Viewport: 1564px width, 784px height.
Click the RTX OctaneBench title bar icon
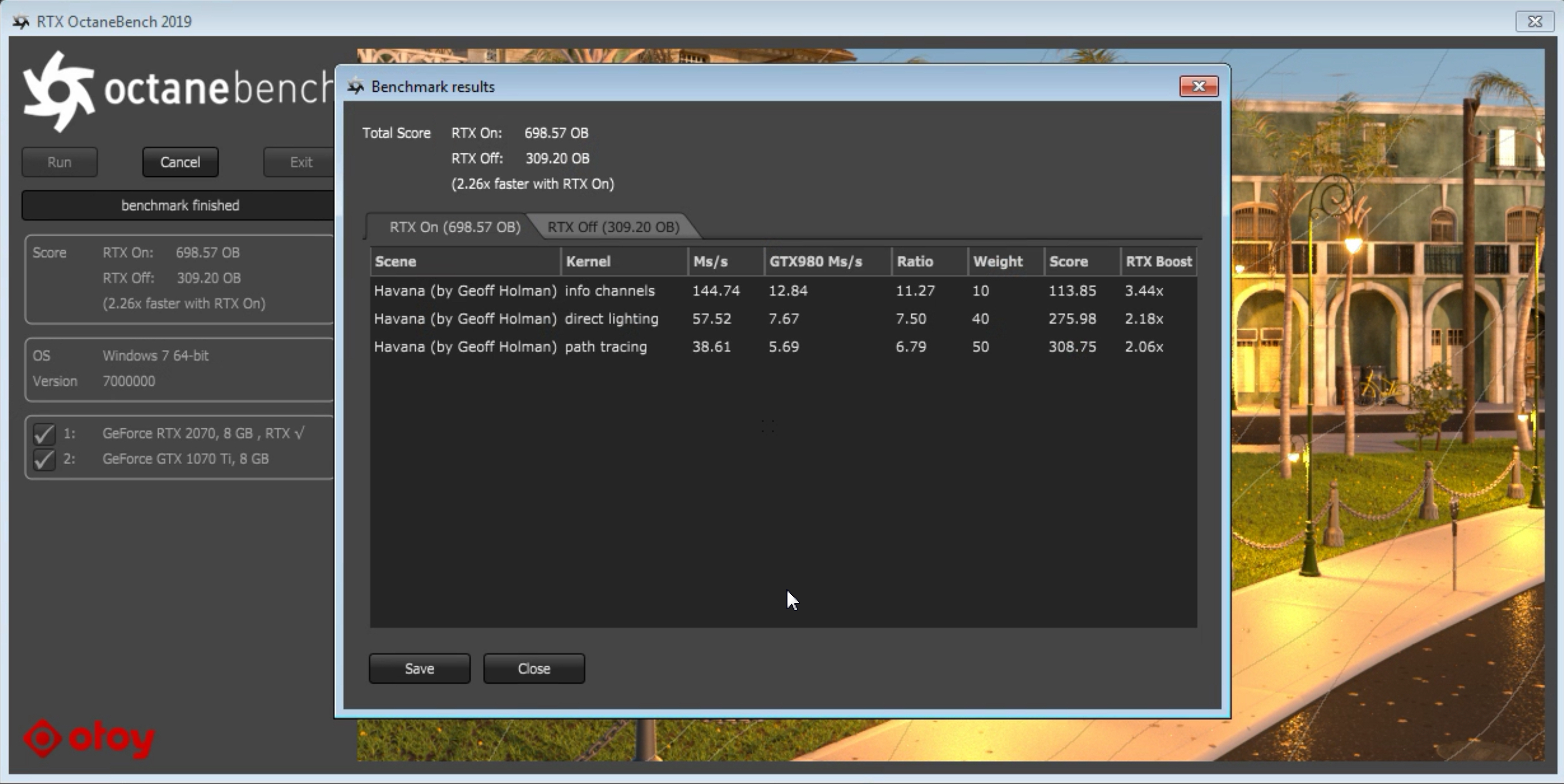pos(21,22)
